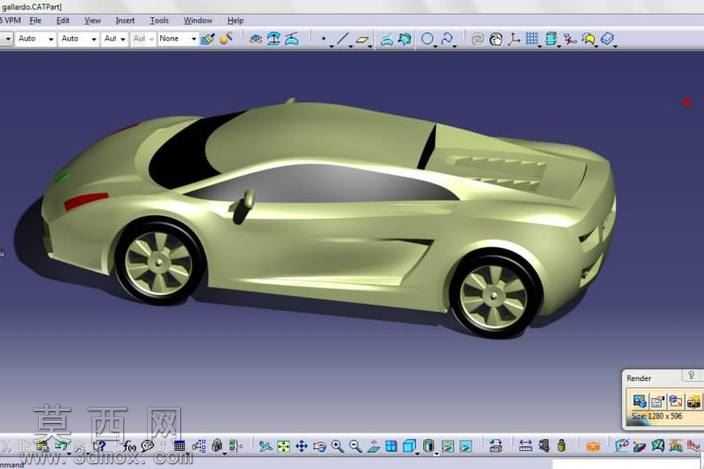Open the Edit menu

click(62, 20)
